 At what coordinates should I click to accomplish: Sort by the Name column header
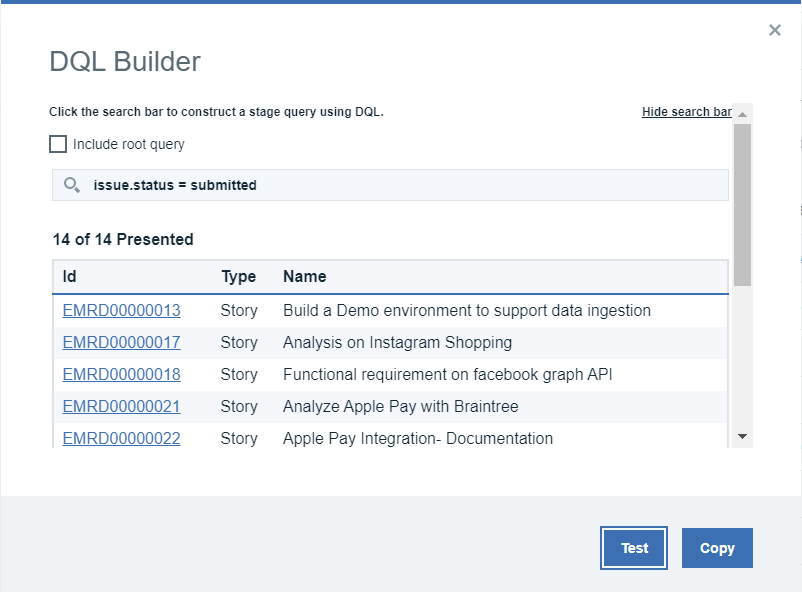305,276
